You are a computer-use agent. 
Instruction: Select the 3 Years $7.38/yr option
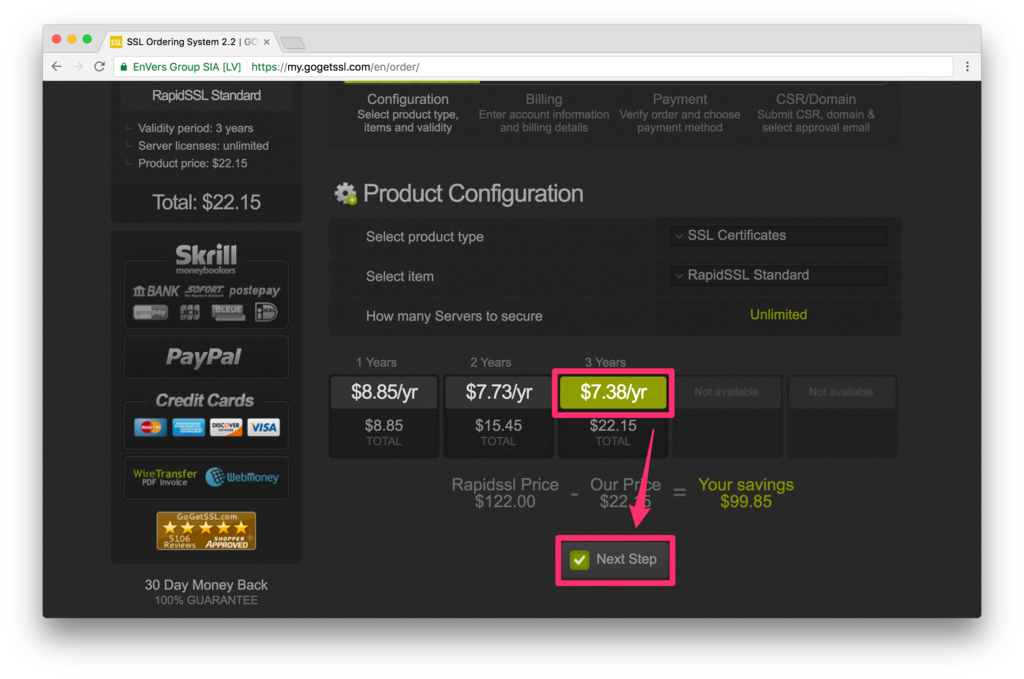pyautogui.click(x=613, y=392)
